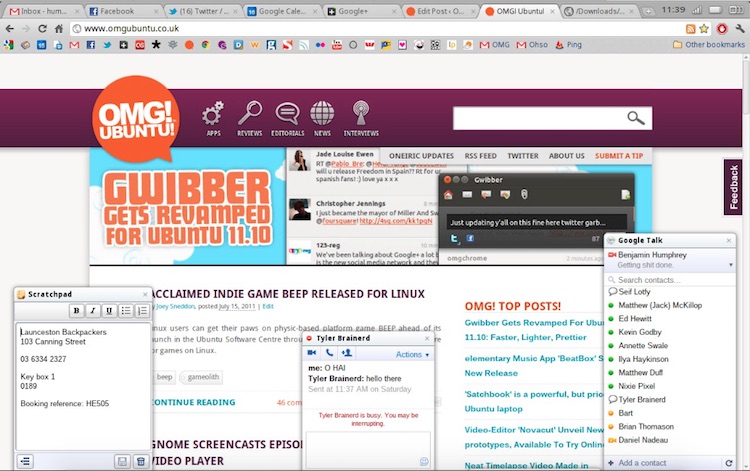Click the purple Feedback side tab
750x471 pixels.
pos(735,187)
